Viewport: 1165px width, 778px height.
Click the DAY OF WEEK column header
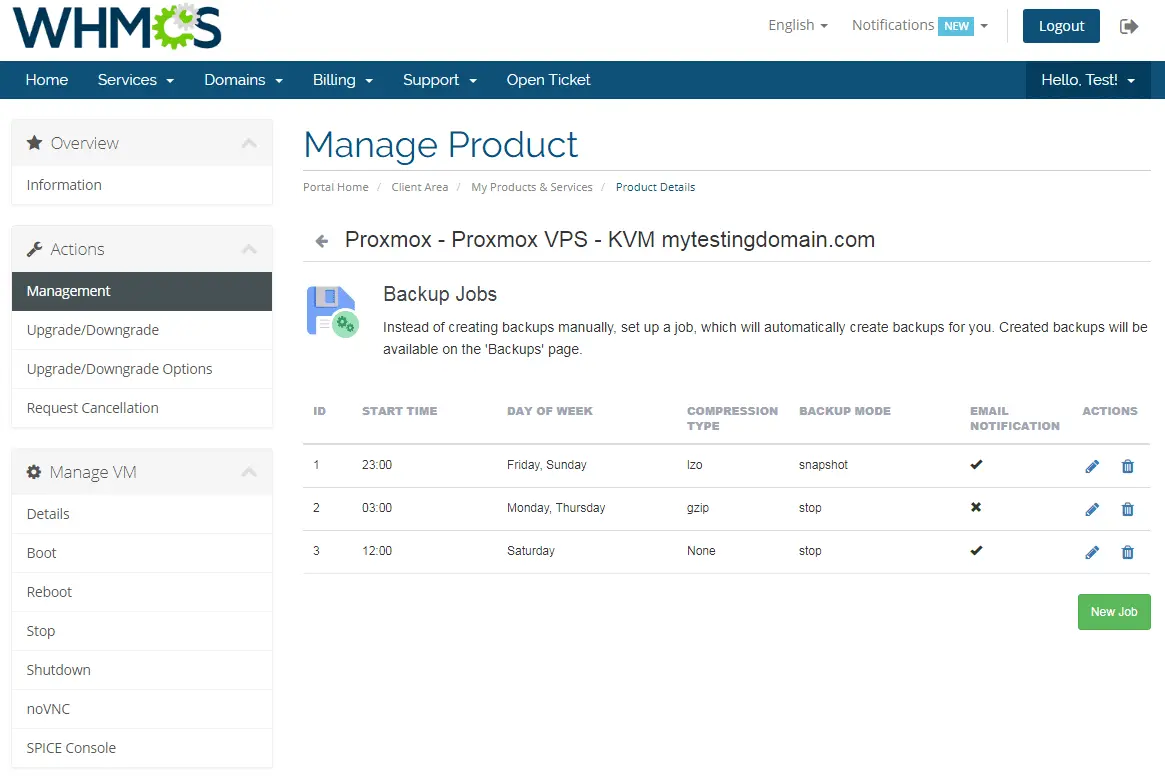pyautogui.click(x=550, y=411)
